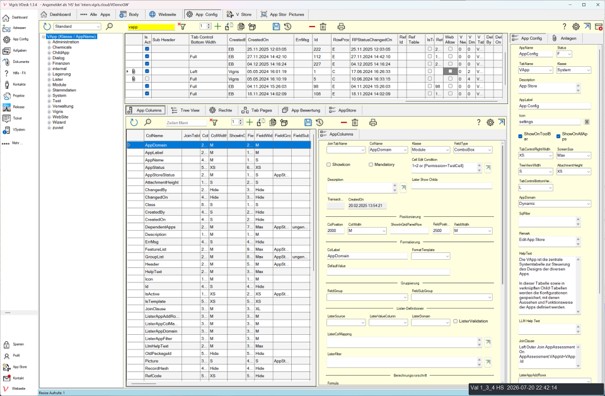Click save disk icon in the main toolbar

[x=276, y=27]
